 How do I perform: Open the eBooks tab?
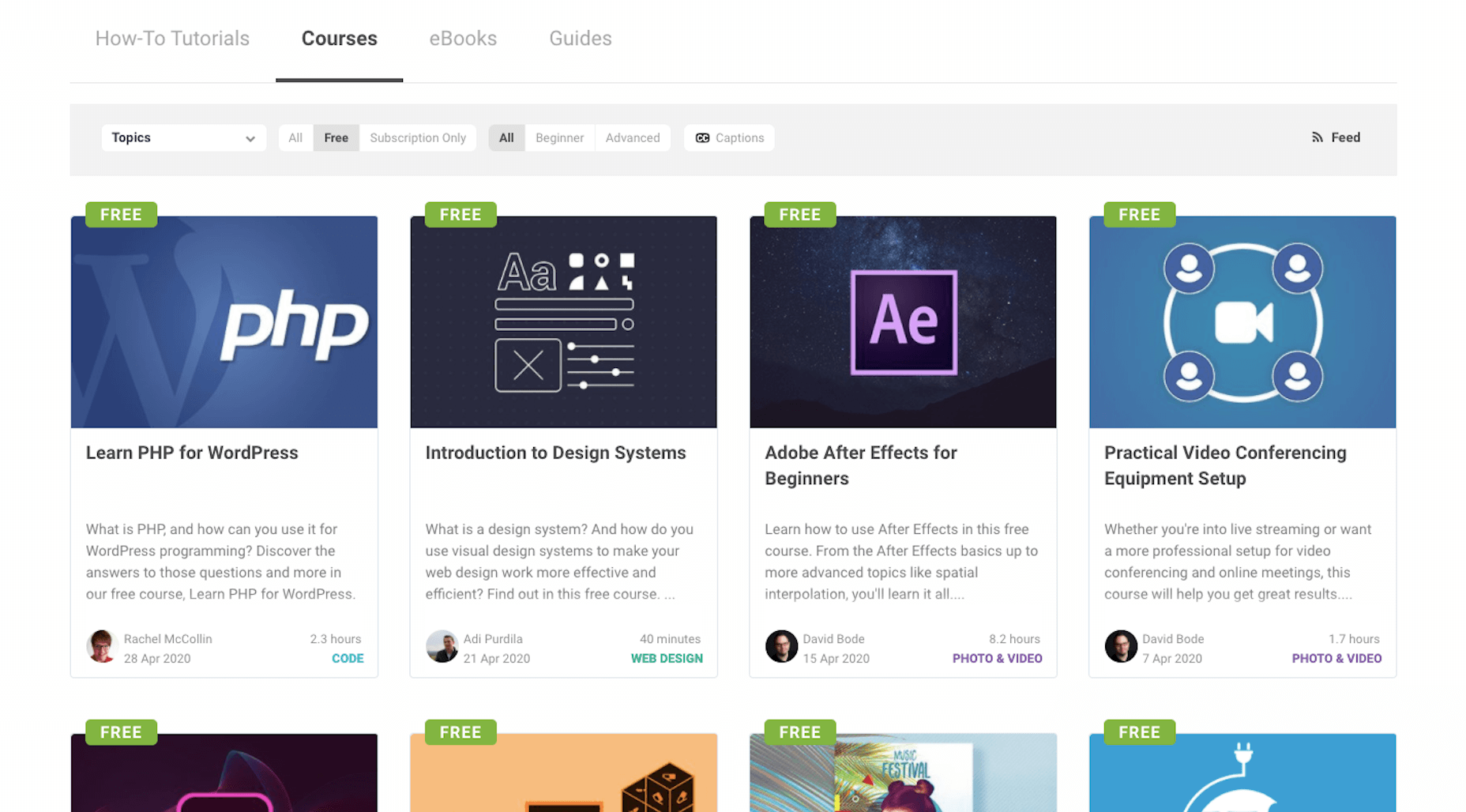(463, 38)
